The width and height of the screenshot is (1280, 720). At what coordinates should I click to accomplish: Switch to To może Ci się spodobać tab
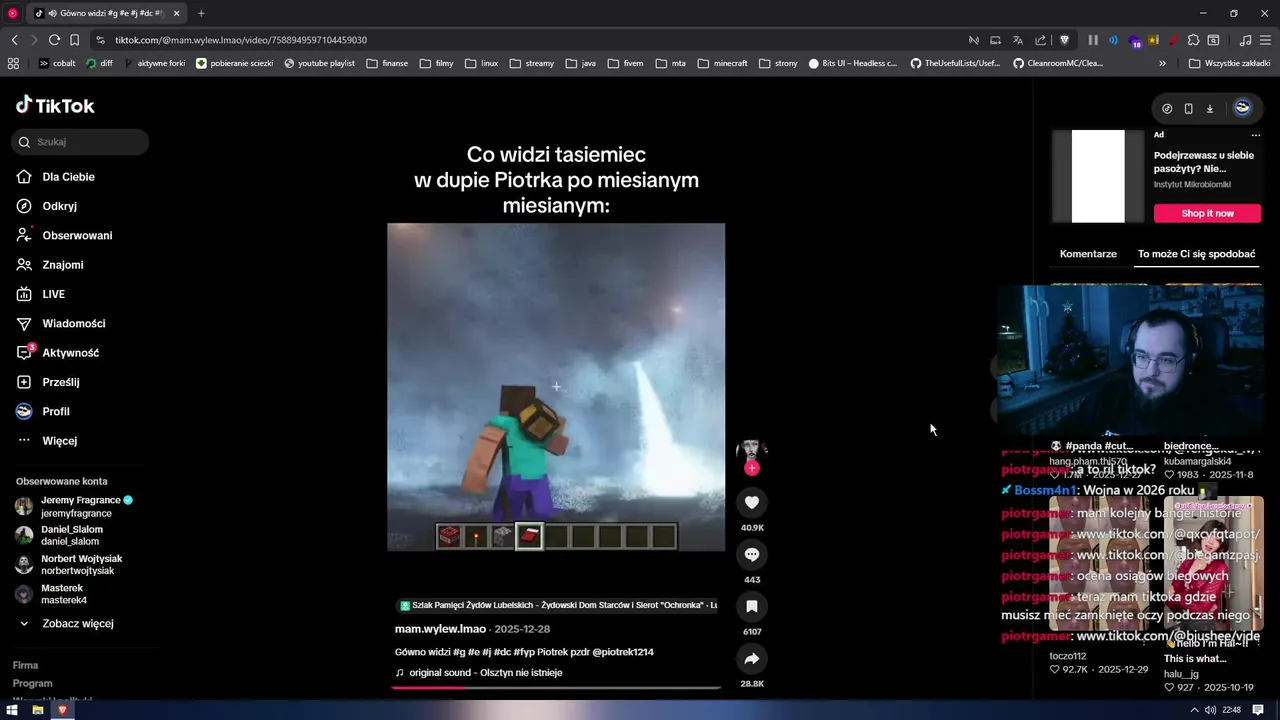(1196, 254)
